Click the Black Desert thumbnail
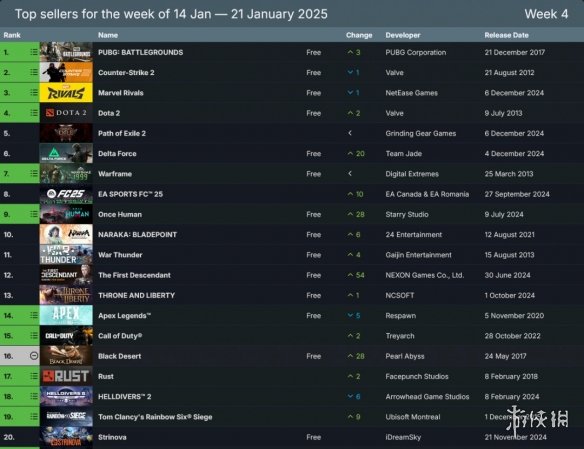Screen dimensions: 584x449 (x=66, y=356)
